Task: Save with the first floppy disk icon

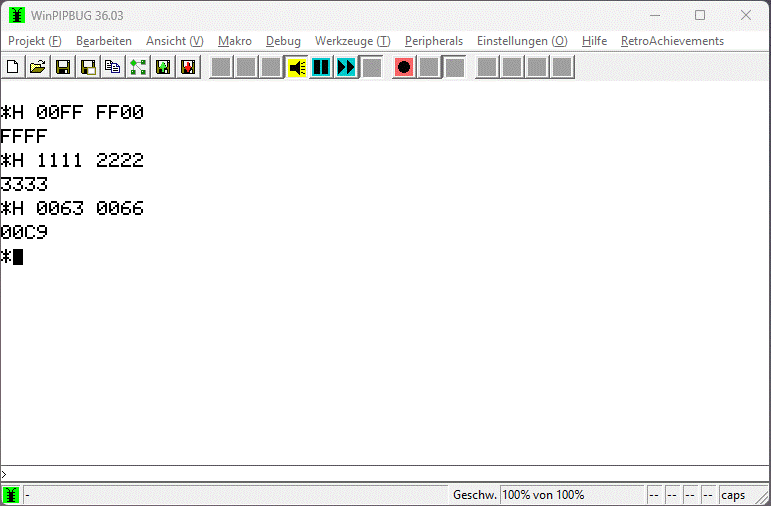Action: pyautogui.click(x=62, y=67)
